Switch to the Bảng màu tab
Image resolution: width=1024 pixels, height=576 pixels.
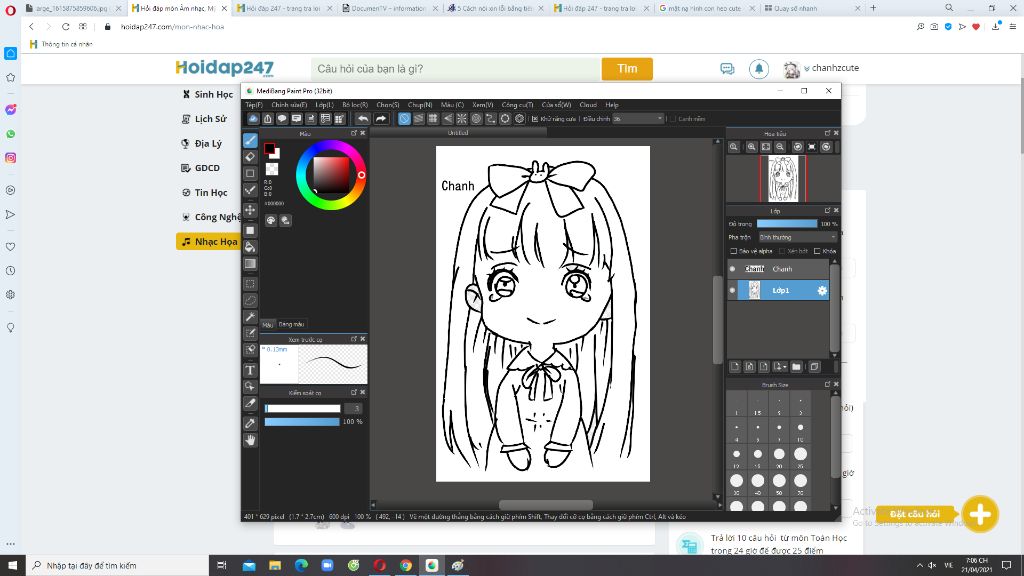[x=291, y=325]
